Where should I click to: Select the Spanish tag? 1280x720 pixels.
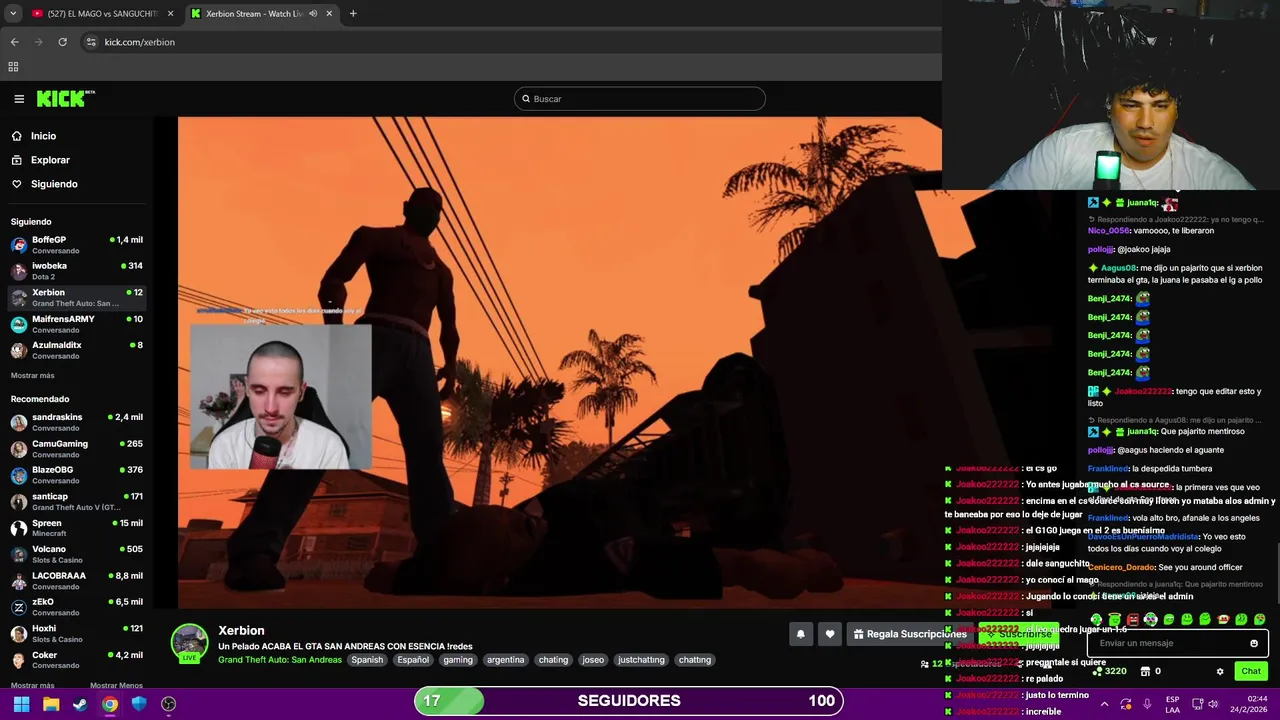coord(367,660)
